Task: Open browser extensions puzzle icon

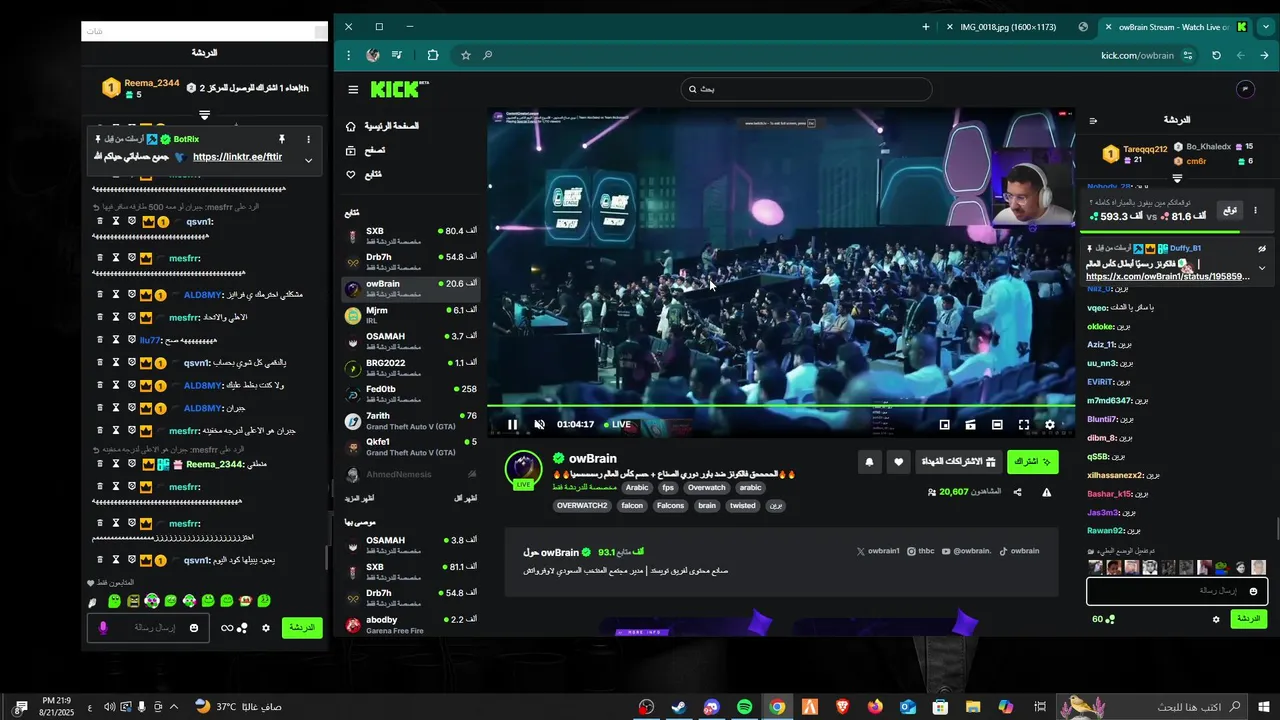Action: [x=433, y=55]
